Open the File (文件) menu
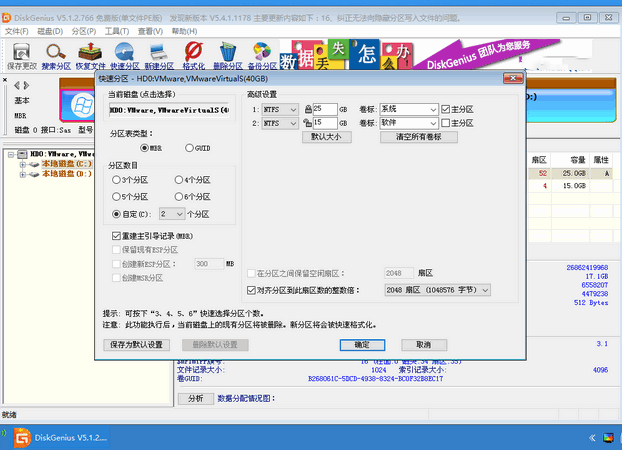The height and width of the screenshot is (450, 622). [17, 31]
